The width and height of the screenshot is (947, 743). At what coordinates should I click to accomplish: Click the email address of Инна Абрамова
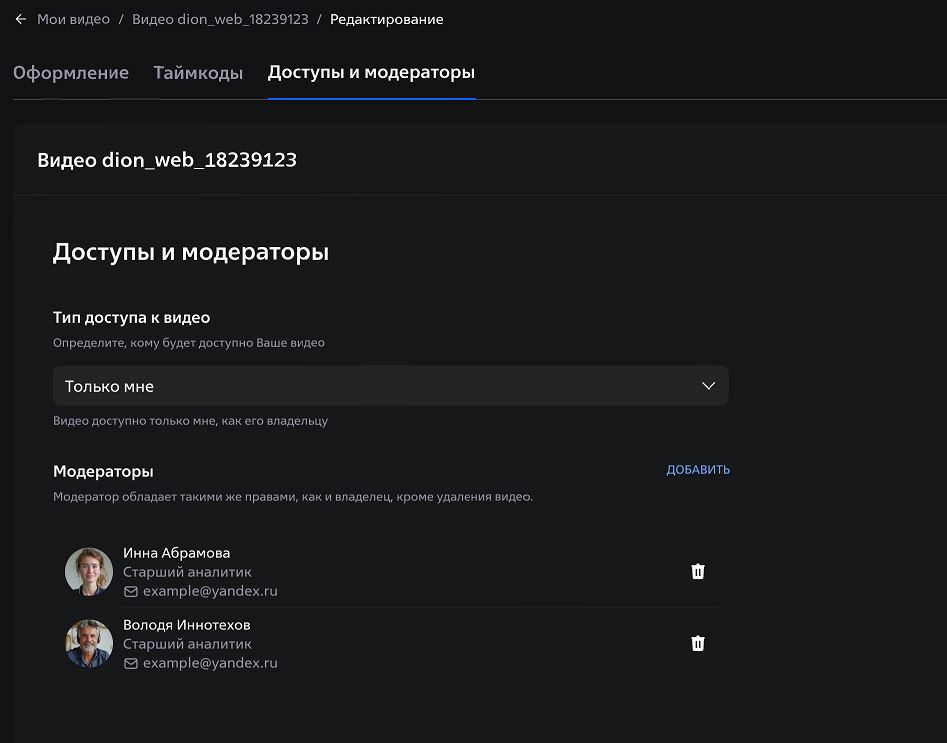coord(210,592)
